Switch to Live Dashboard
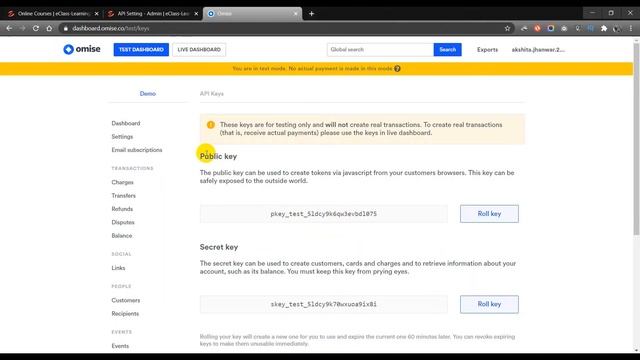Screen dimensions: 640x360 (199, 49)
